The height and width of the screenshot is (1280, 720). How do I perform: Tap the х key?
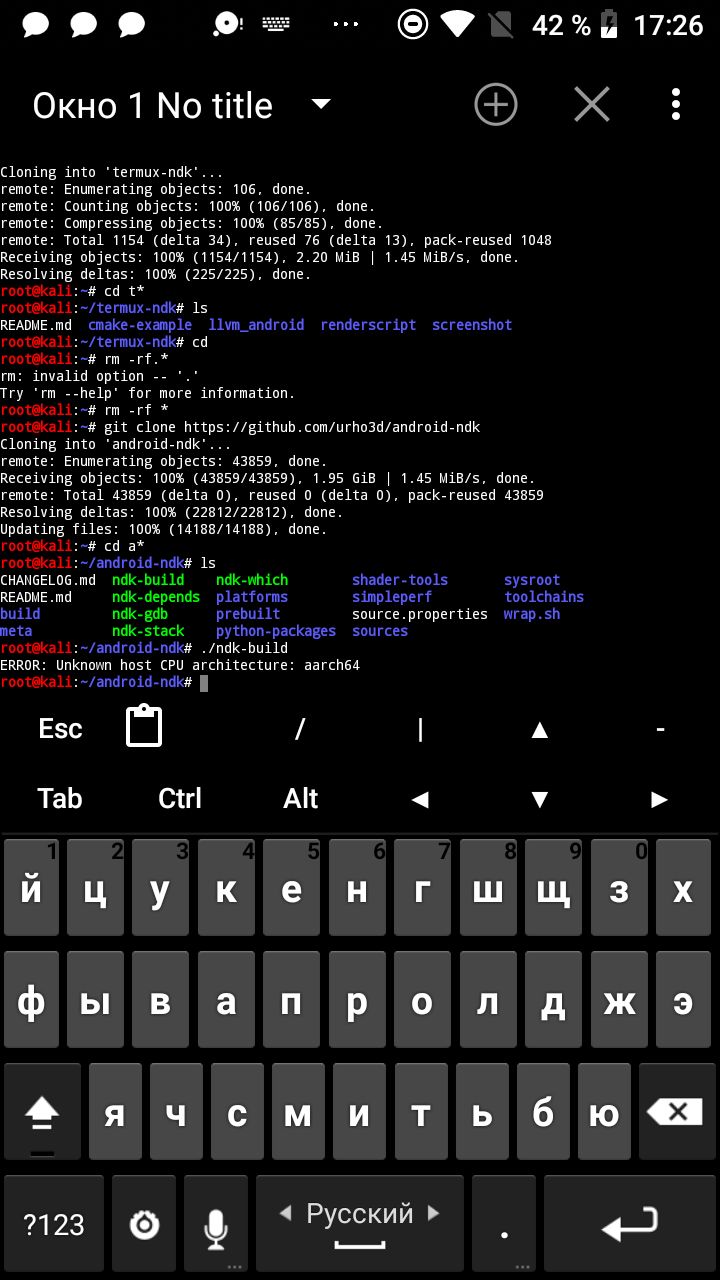(x=684, y=887)
